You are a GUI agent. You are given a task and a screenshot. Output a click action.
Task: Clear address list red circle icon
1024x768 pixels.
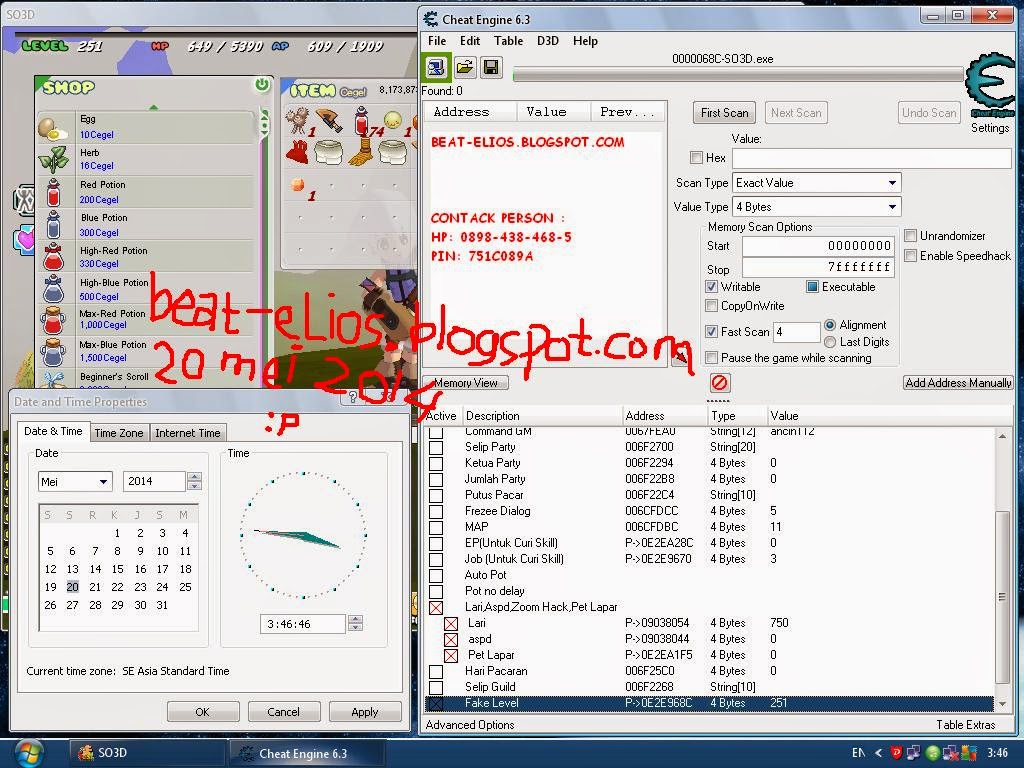pos(719,383)
